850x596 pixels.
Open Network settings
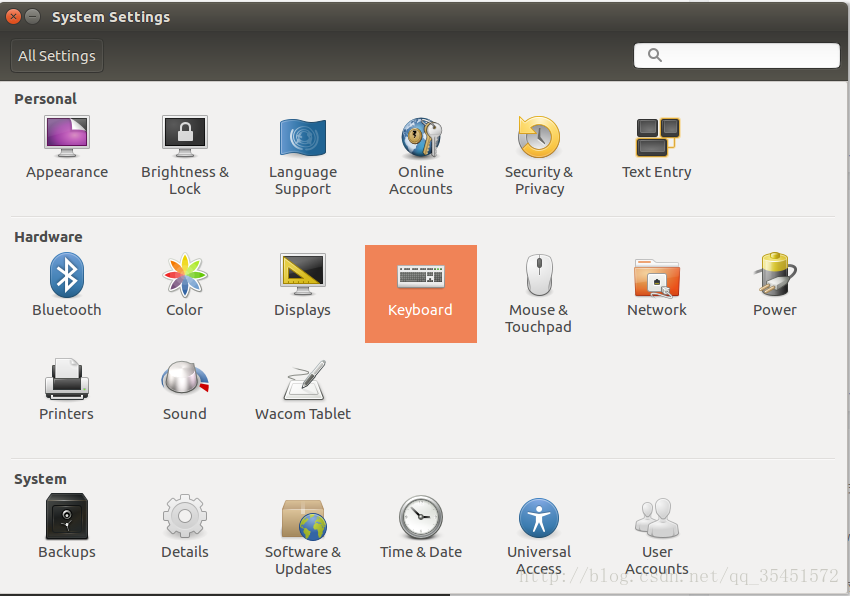[656, 286]
